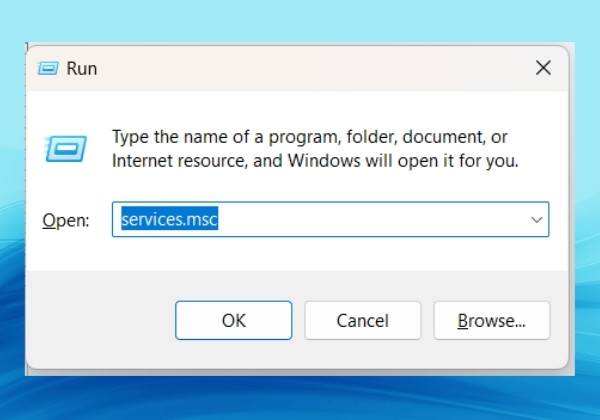
Task: Click the 'Open:' label
Action: pyautogui.click(x=66, y=220)
